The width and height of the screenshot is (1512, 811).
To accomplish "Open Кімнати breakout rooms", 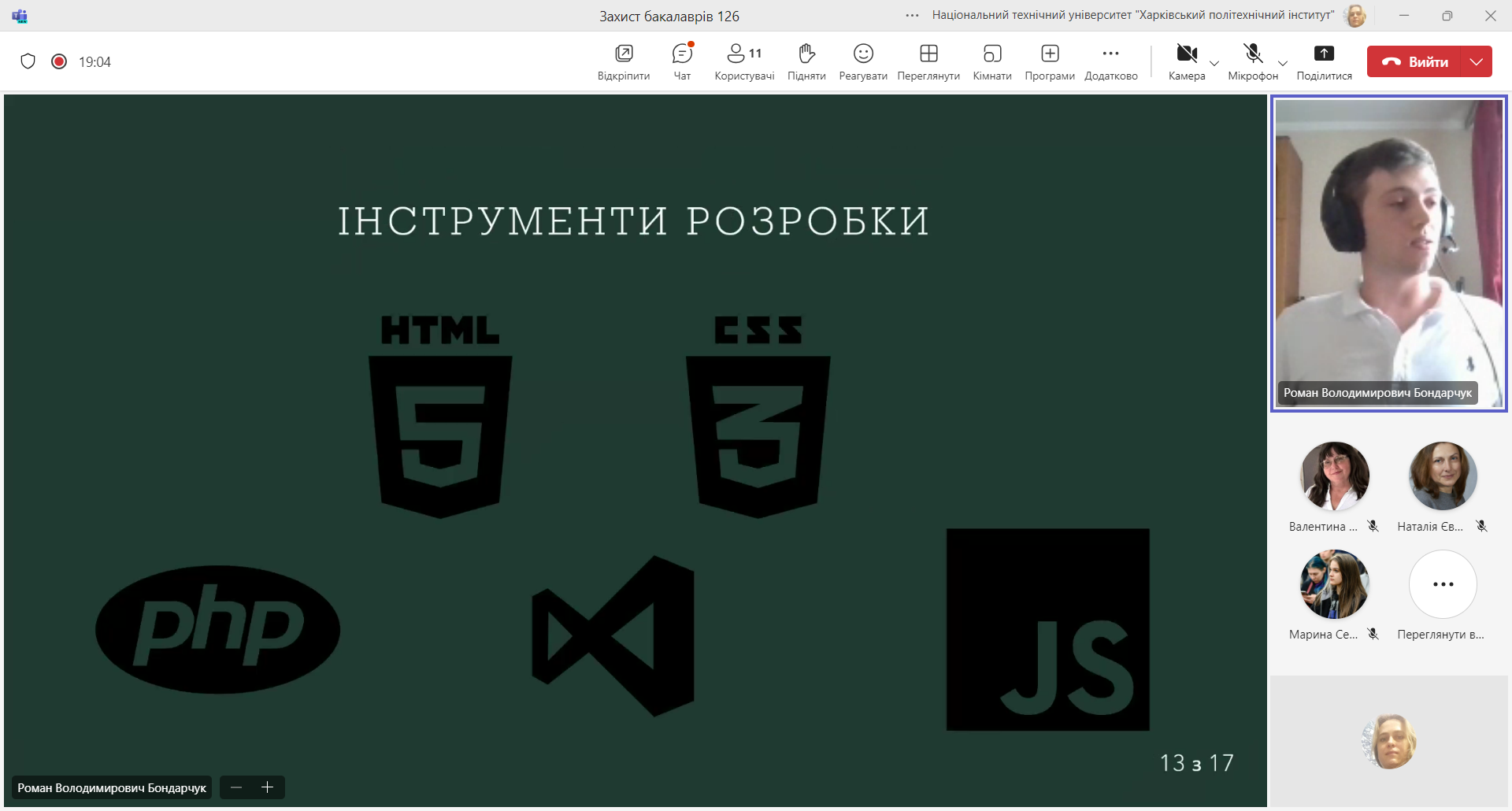I will (x=991, y=61).
